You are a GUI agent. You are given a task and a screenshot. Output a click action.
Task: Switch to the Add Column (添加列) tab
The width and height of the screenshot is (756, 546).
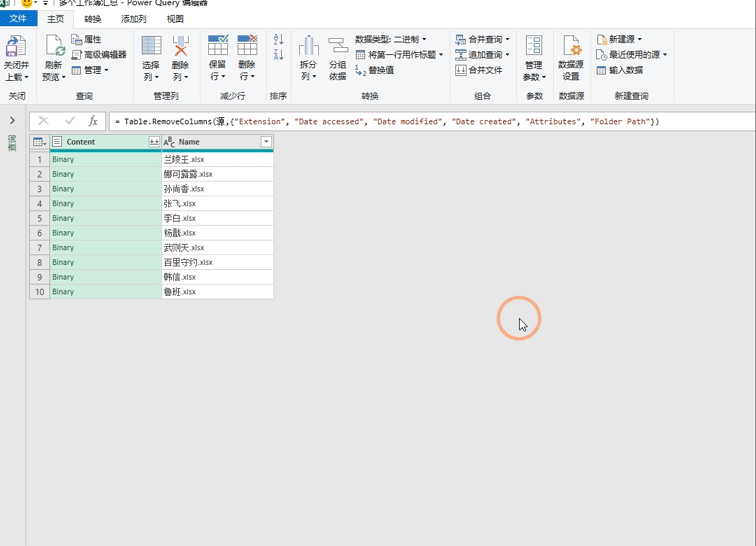tap(134, 19)
